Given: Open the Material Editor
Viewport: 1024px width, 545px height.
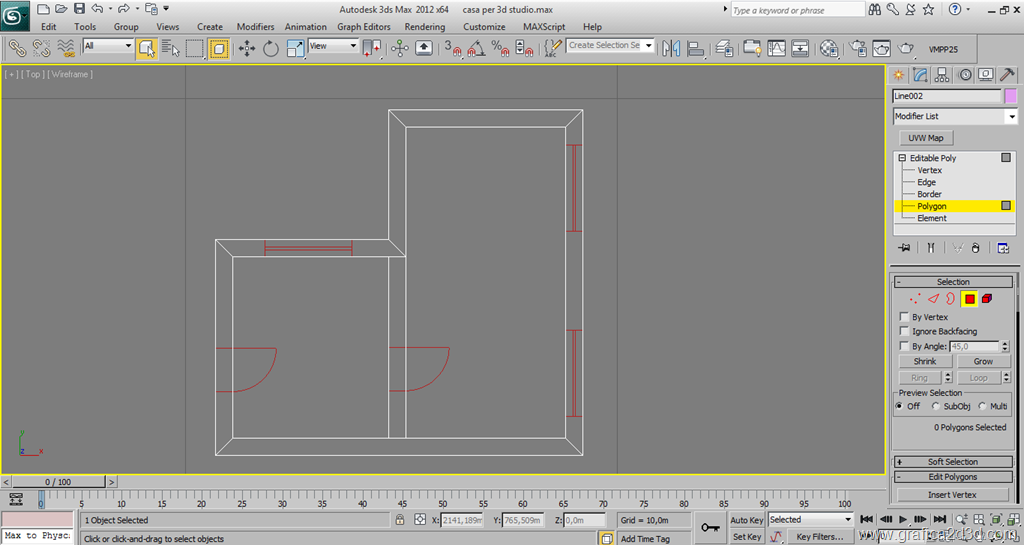Looking at the screenshot, I should [829, 48].
